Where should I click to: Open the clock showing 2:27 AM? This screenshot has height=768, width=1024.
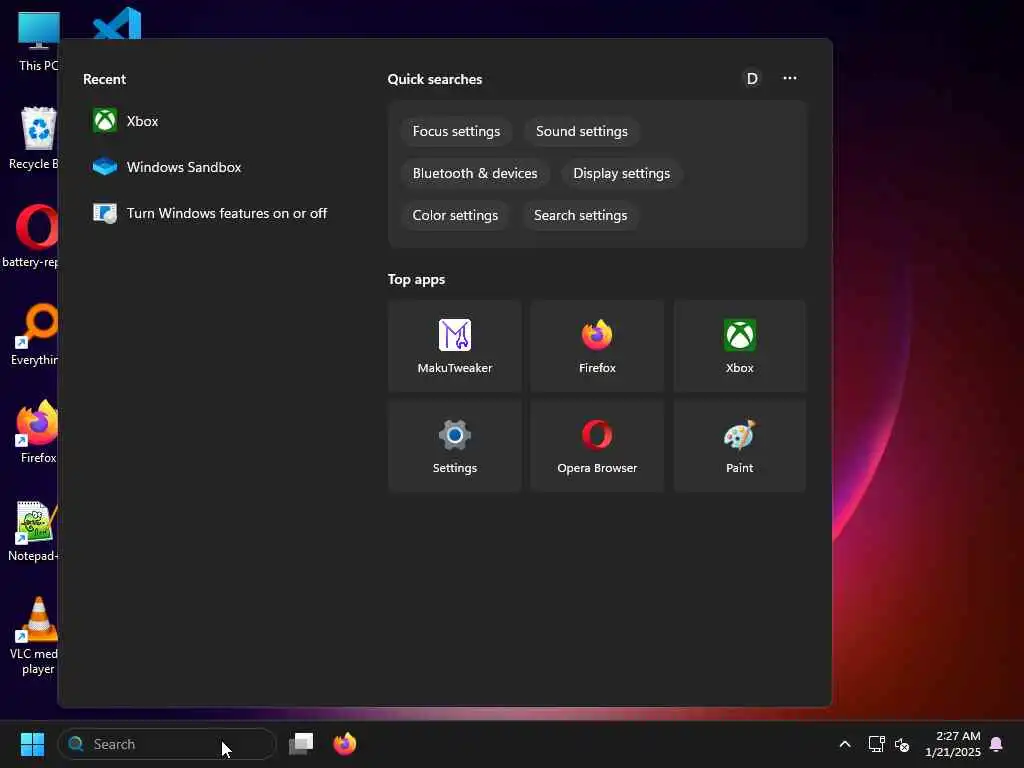[953, 744]
